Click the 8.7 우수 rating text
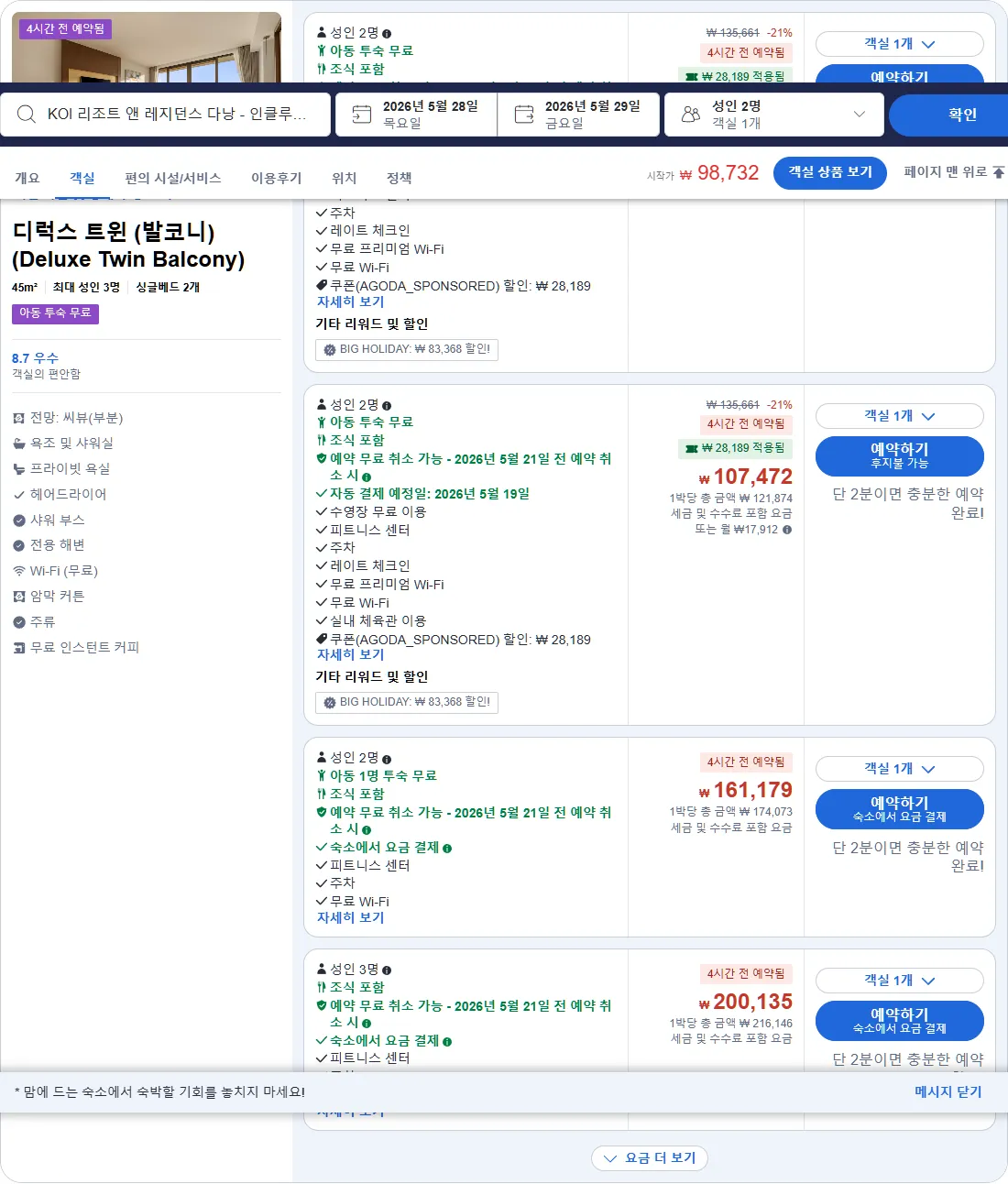The width and height of the screenshot is (1008, 1184). 35,358
